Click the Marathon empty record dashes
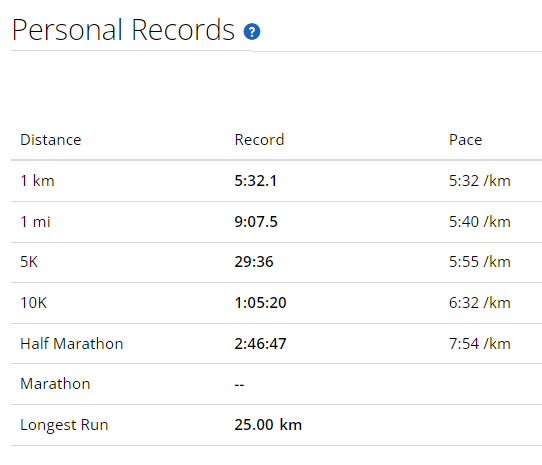Image resolution: width=542 pixels, height=465 pixels. [x=239, y=384]
